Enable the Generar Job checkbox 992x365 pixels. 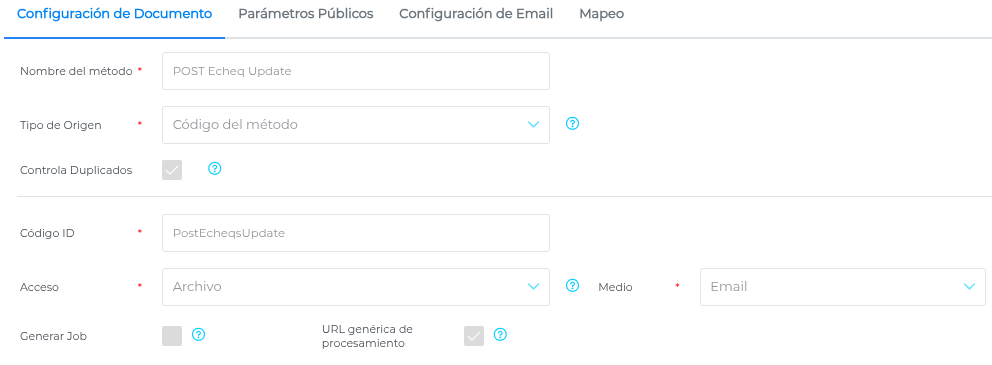coord(172,336)
